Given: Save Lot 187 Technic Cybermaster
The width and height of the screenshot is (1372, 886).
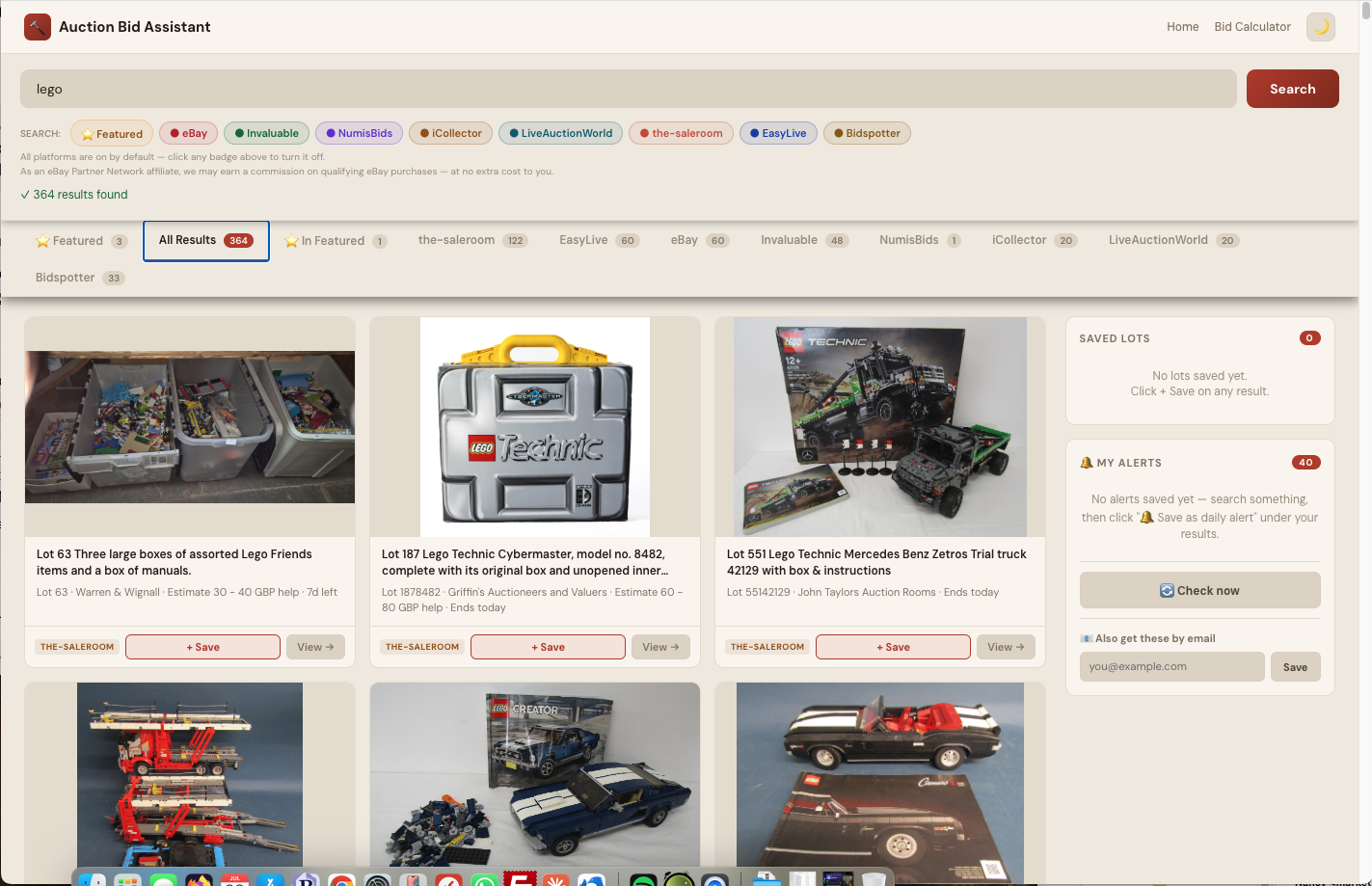Looking at the screenshot, I should coord(548,647).
